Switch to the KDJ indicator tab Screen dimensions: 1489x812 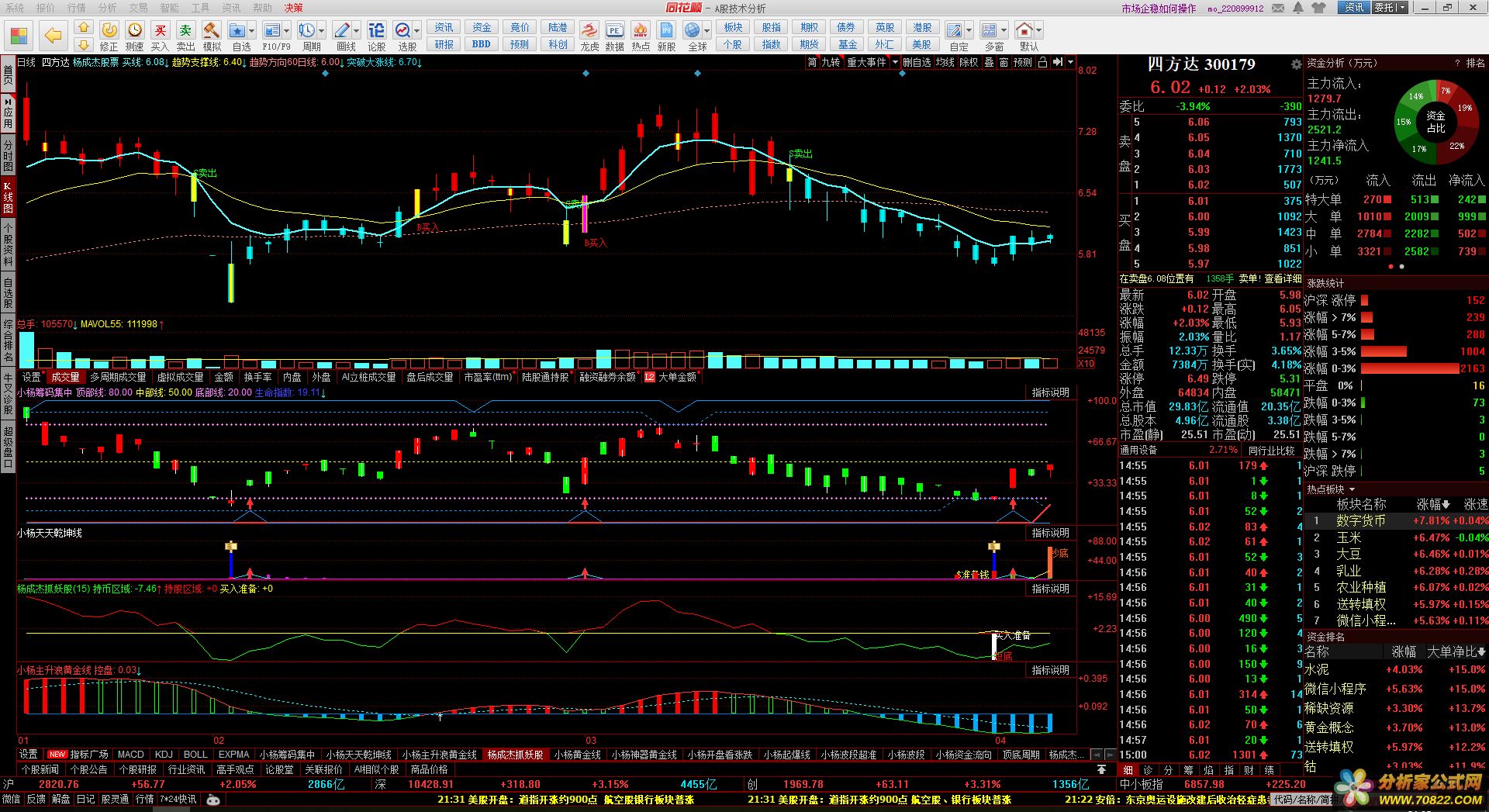[164, 754]
